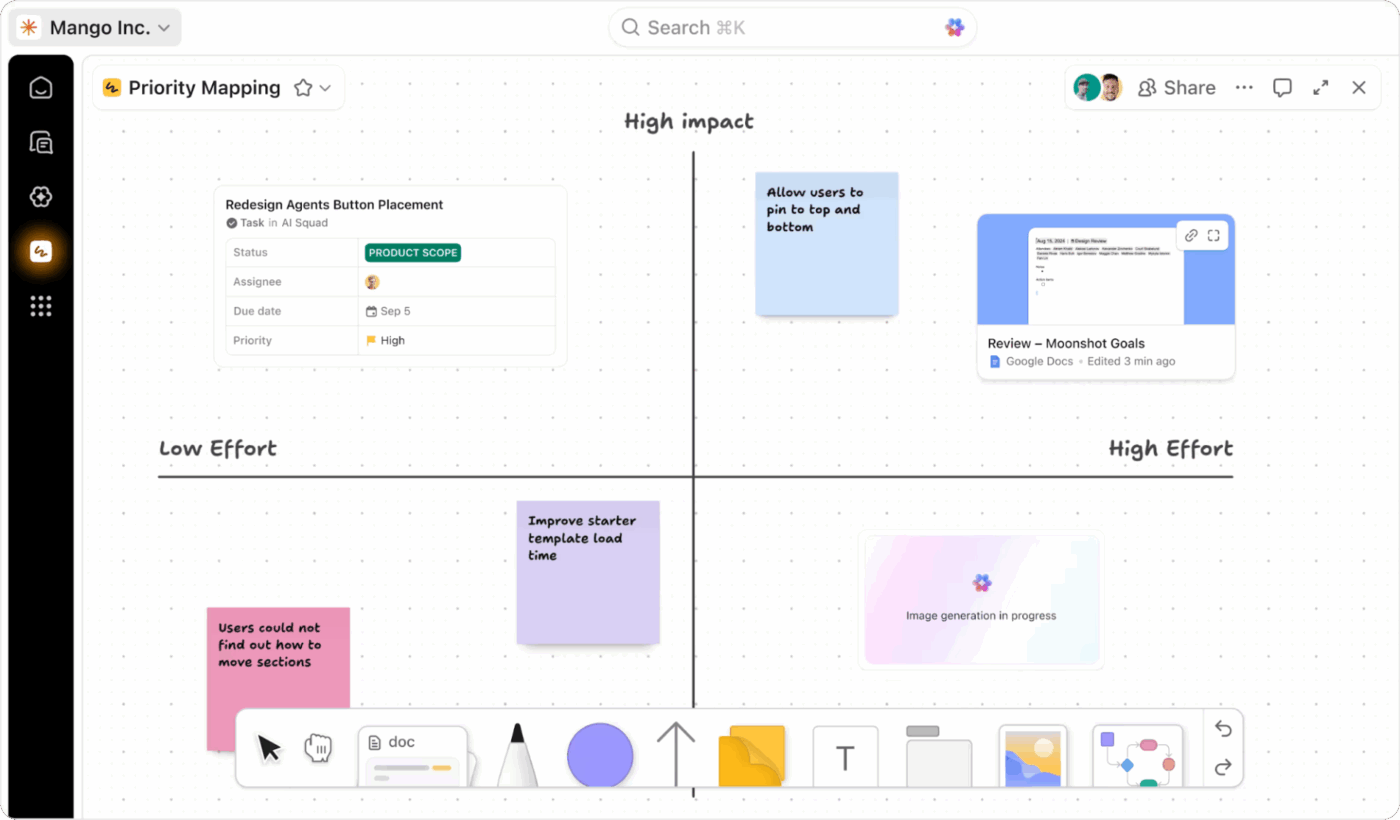The image size is (1400, 820).
Task: Expand the Google Docs card to full view
Action: coord(1214,235)
